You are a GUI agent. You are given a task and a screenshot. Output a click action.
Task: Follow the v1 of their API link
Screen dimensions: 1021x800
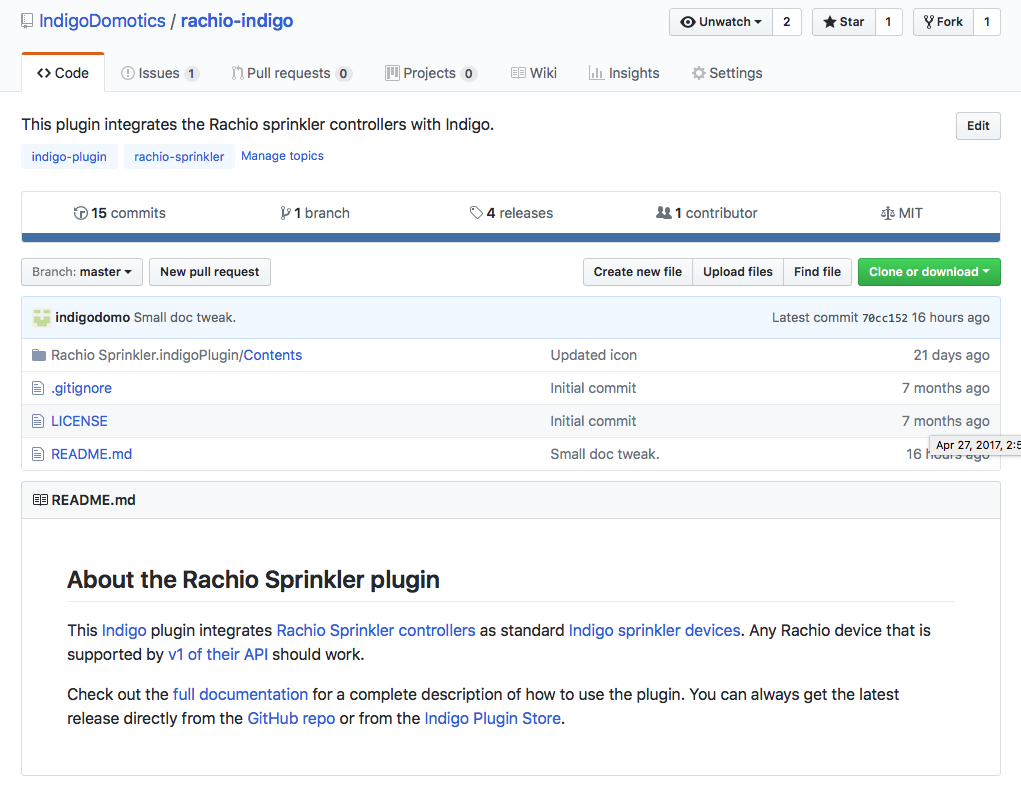point(218,655)
